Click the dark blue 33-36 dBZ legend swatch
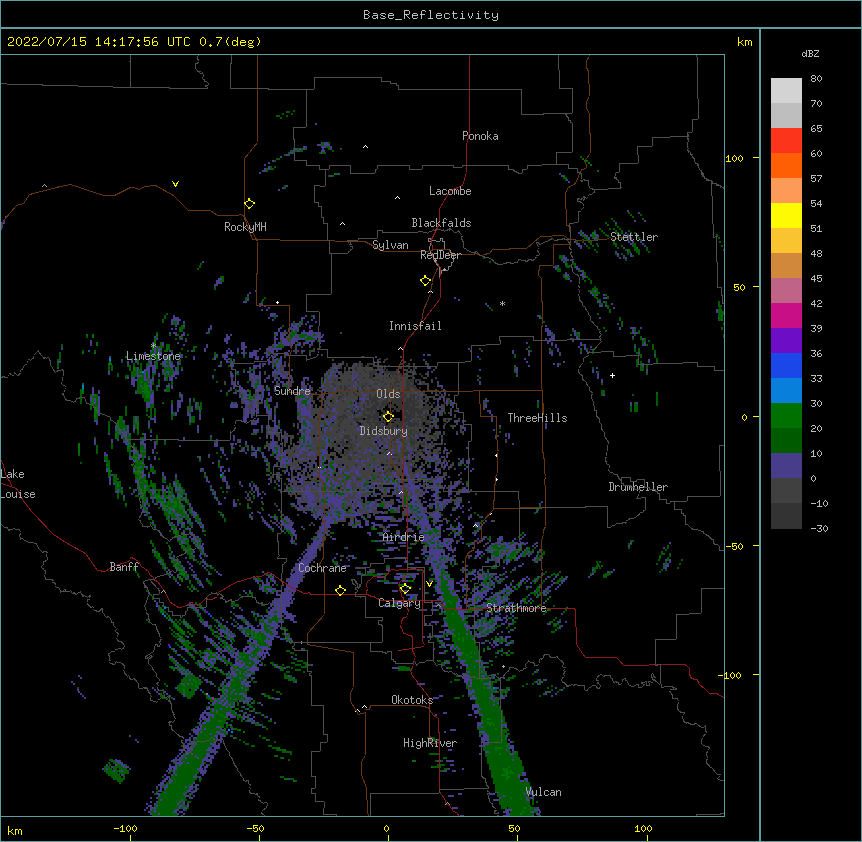This screenshot has height=842, width=862. [x=786, y=365]
